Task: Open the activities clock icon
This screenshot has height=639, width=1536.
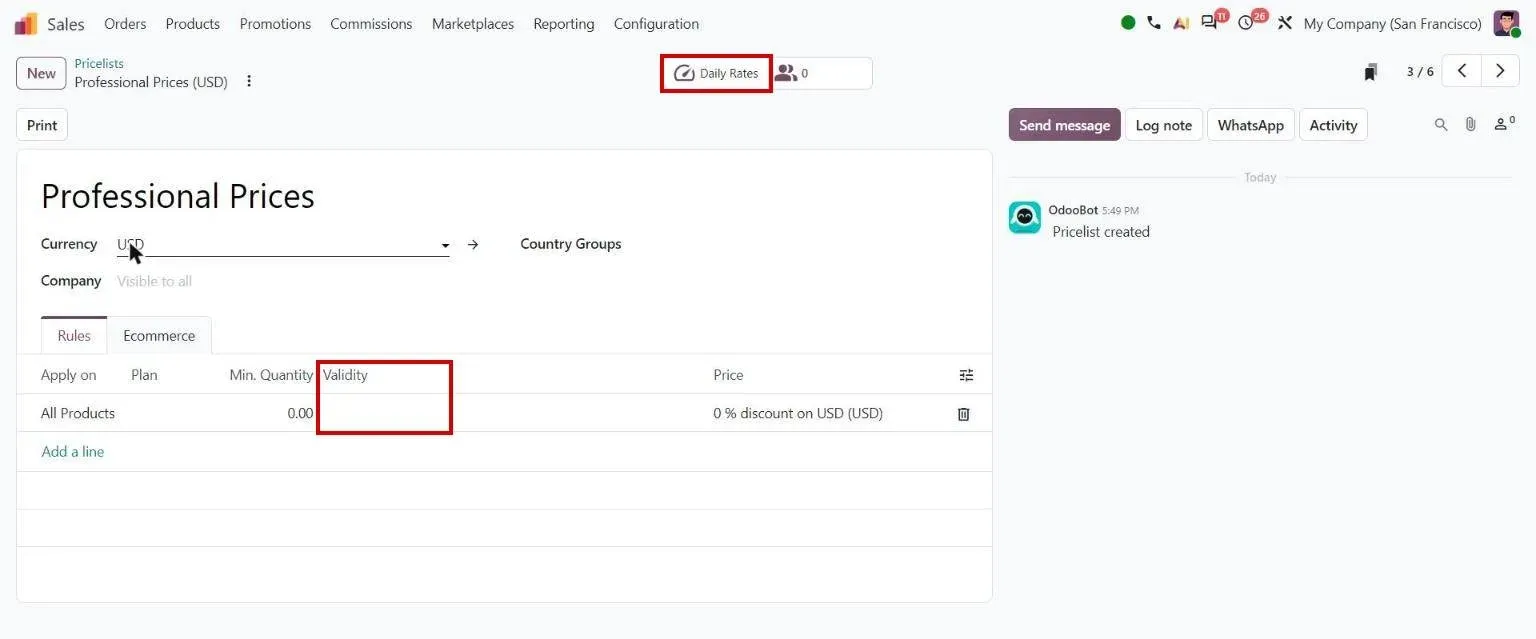Action: coord(1246,23)
